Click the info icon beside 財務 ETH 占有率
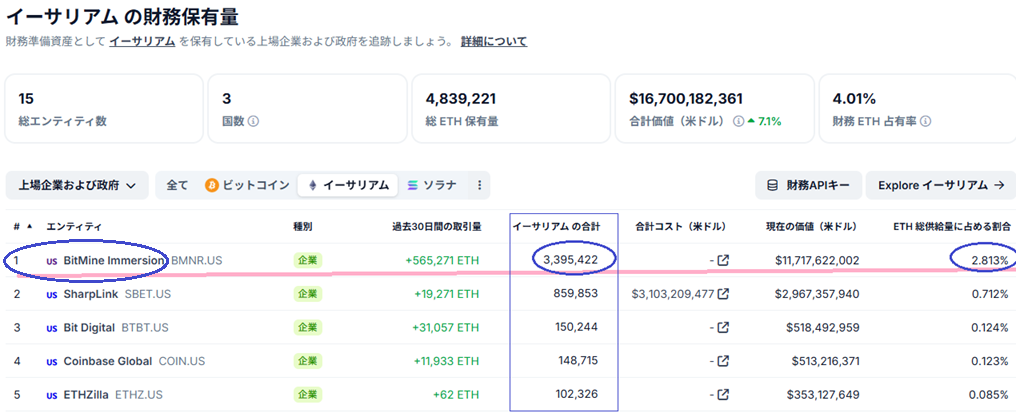Viewport: 1024px width, 413px height. [x=925, y=122]
